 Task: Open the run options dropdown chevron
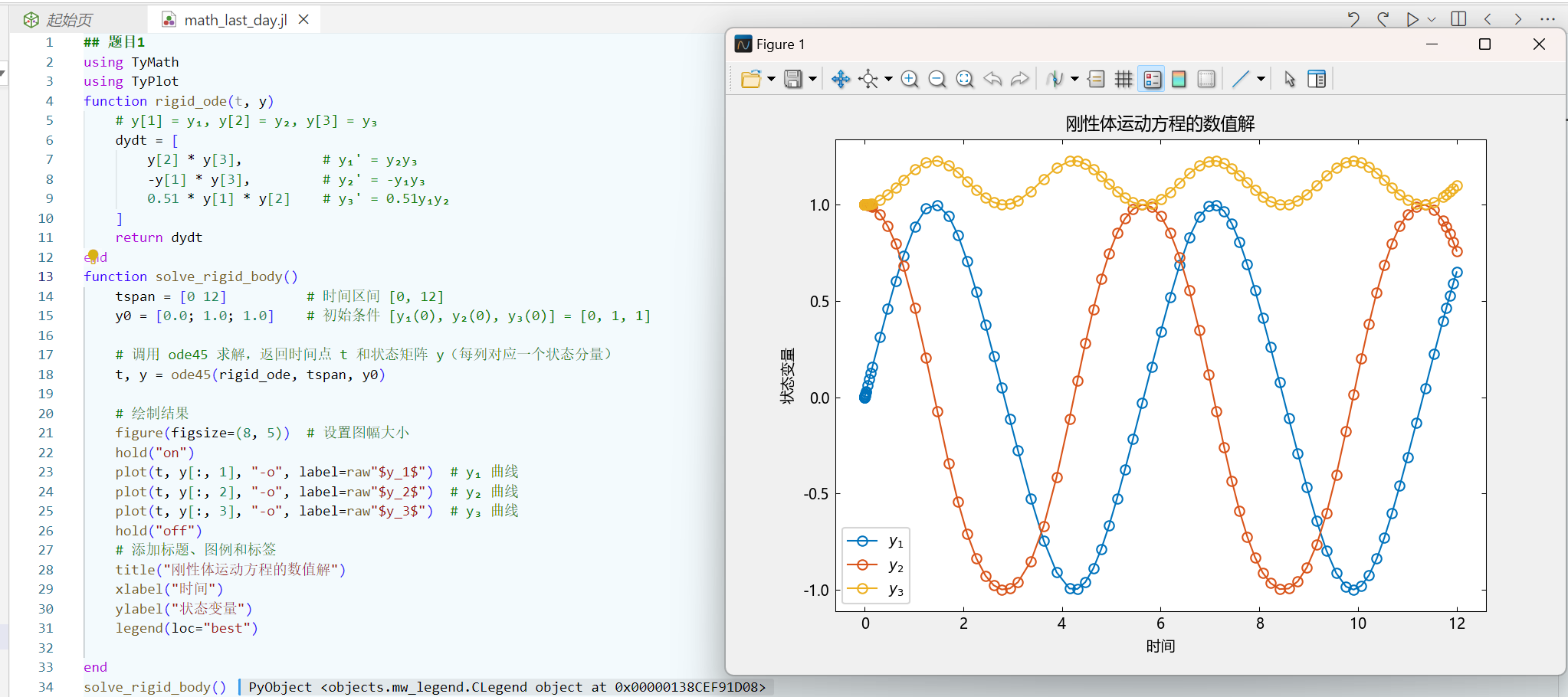coord(1431,20)
